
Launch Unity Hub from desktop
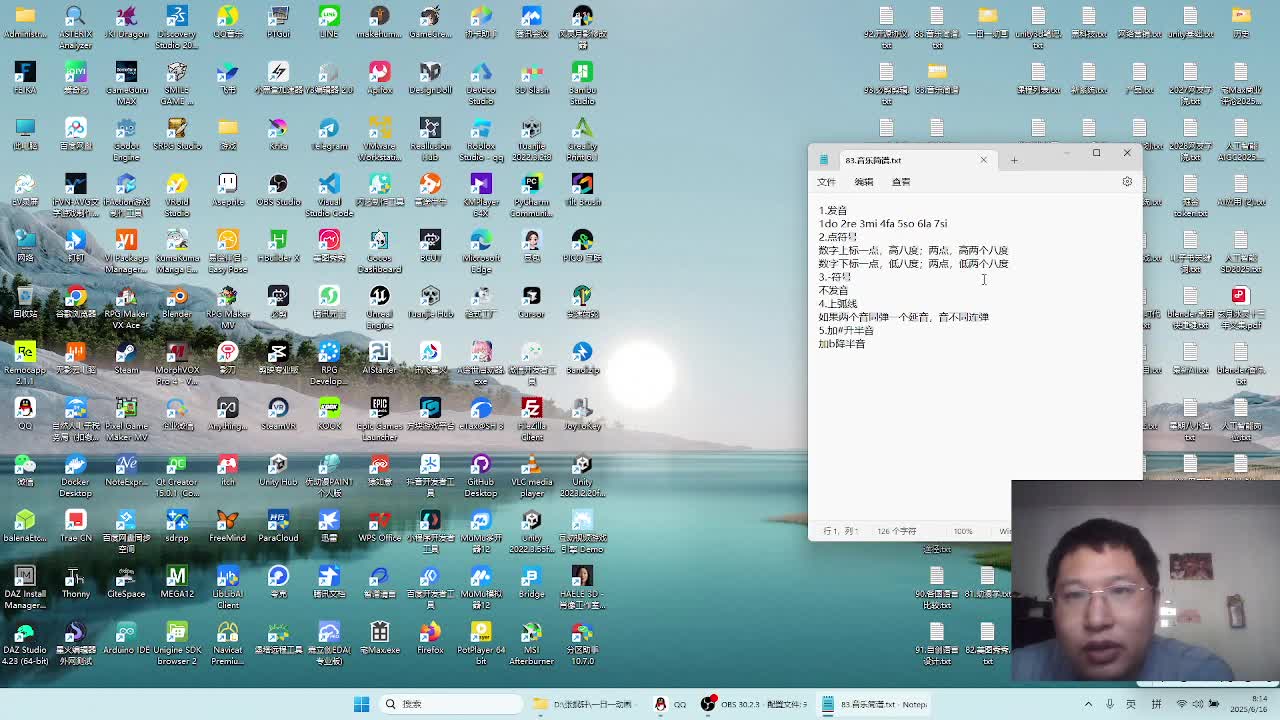pos(278,466)
